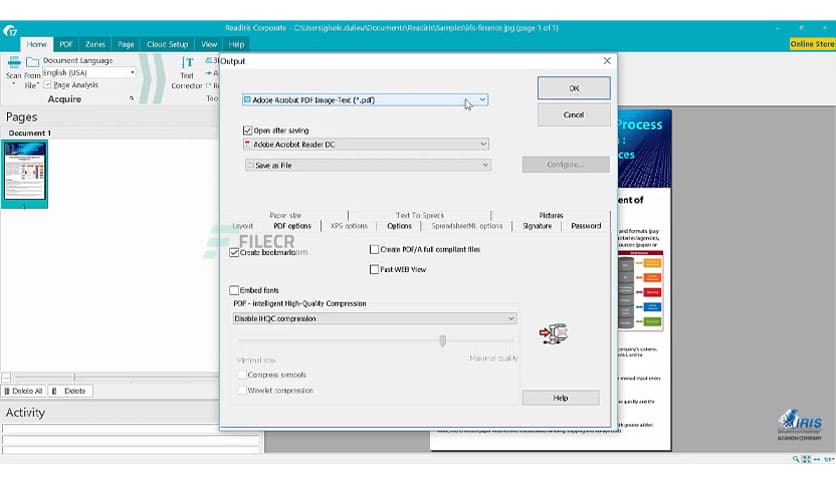This screenshot has height=484, width=836.
Task: Click the Delete All button
Action: (x=23, y=391)
